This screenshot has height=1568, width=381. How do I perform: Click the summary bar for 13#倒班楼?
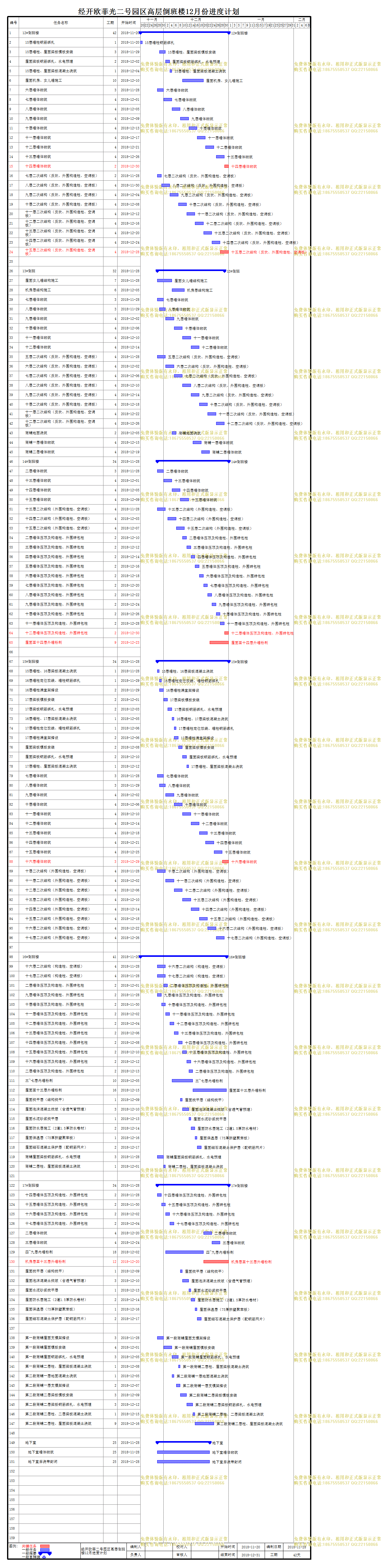(191, 270)
